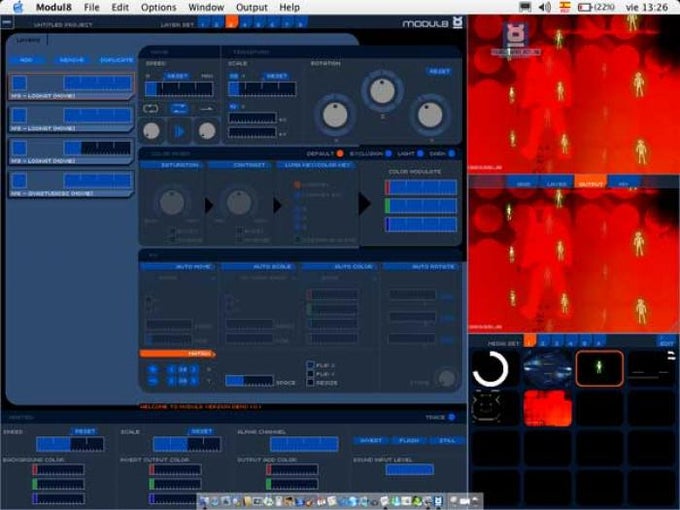Click the Saturation knob
The height and width of the screenshot is (510, 680).
click(x=172, y=203)
